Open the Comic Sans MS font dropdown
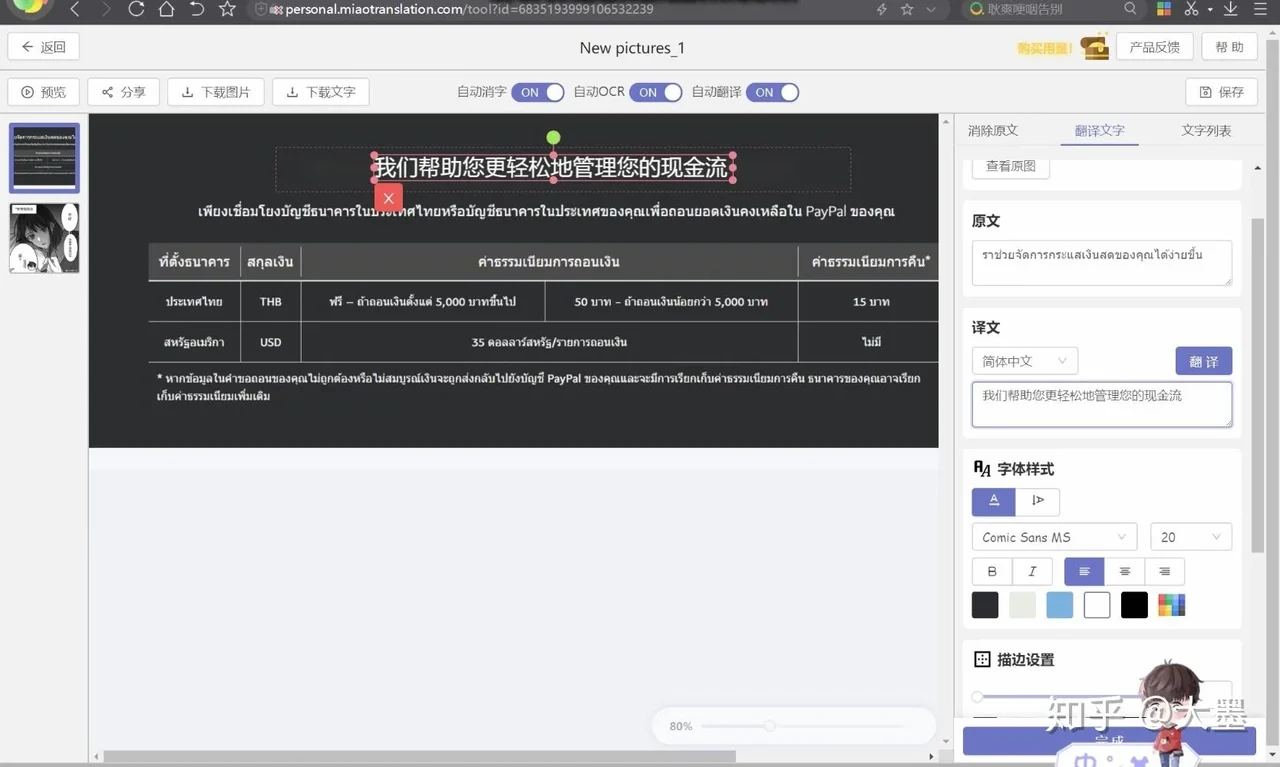Image resolution: width=1280 pixels, height=767 pixels. pos(1055,537)
